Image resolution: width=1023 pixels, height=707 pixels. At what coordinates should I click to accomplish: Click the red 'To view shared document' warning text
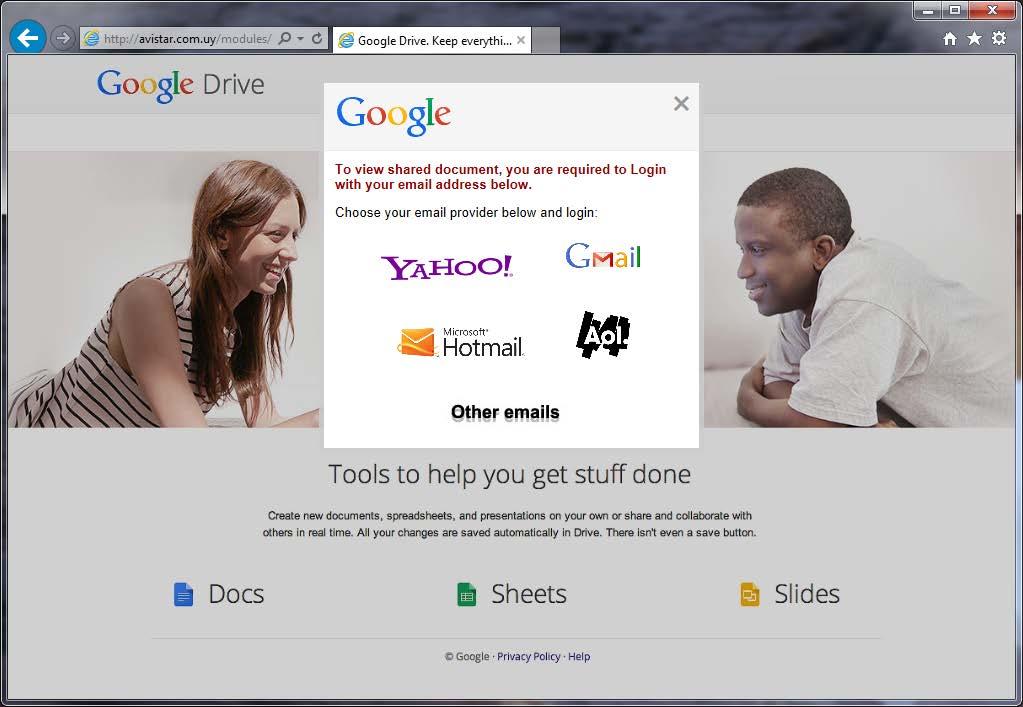pos(500,177)
